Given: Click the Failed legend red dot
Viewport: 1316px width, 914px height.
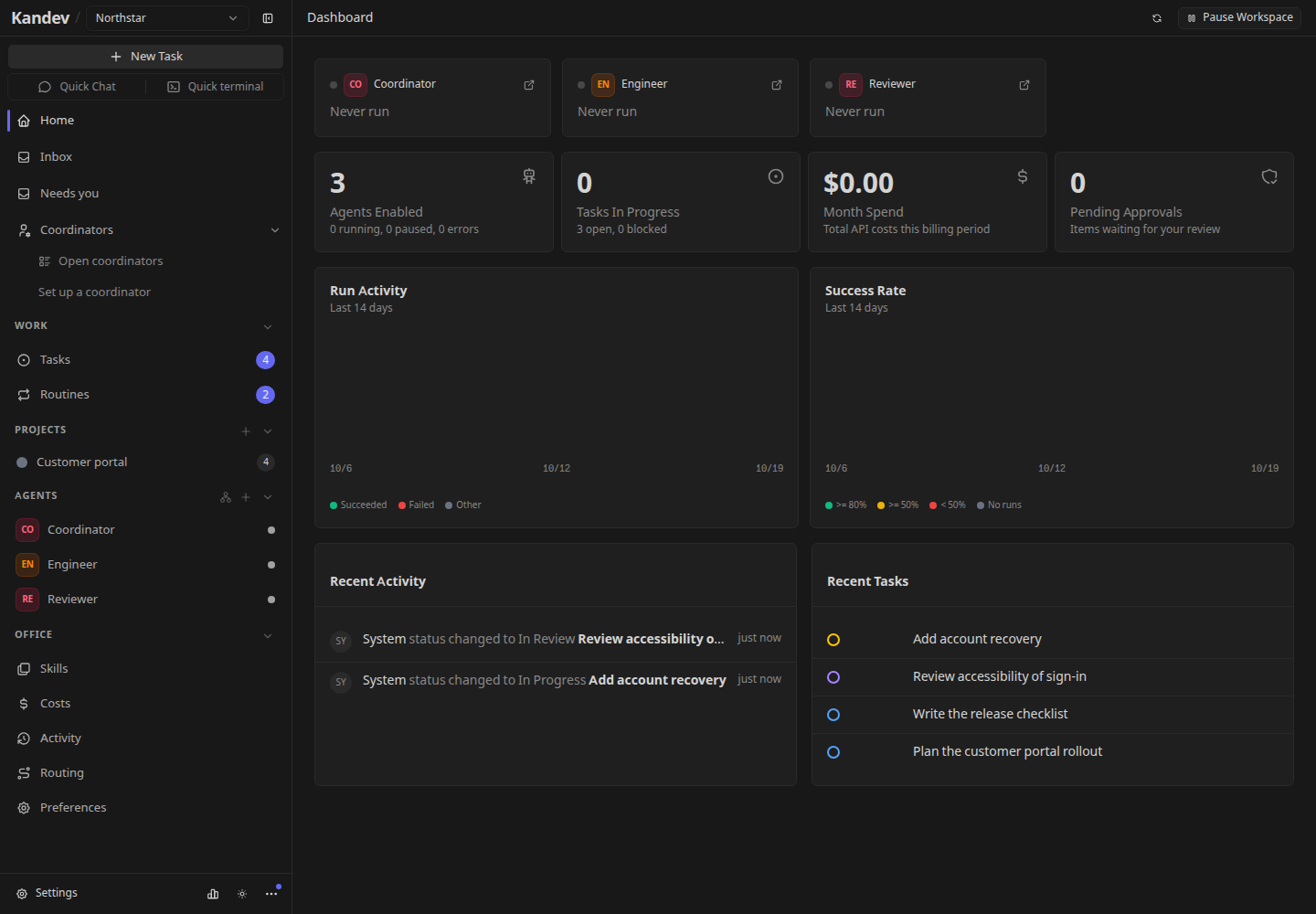Looking at the screenshot, I should click(x=402, y=505).
